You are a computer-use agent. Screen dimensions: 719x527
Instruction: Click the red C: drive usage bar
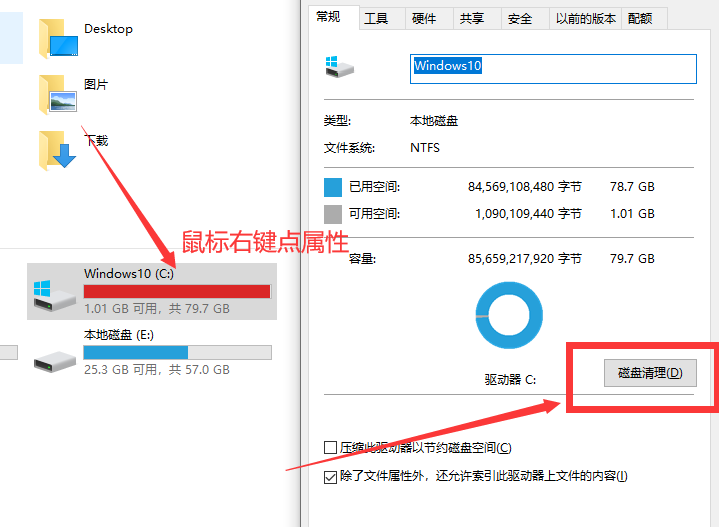click(177, 291)
